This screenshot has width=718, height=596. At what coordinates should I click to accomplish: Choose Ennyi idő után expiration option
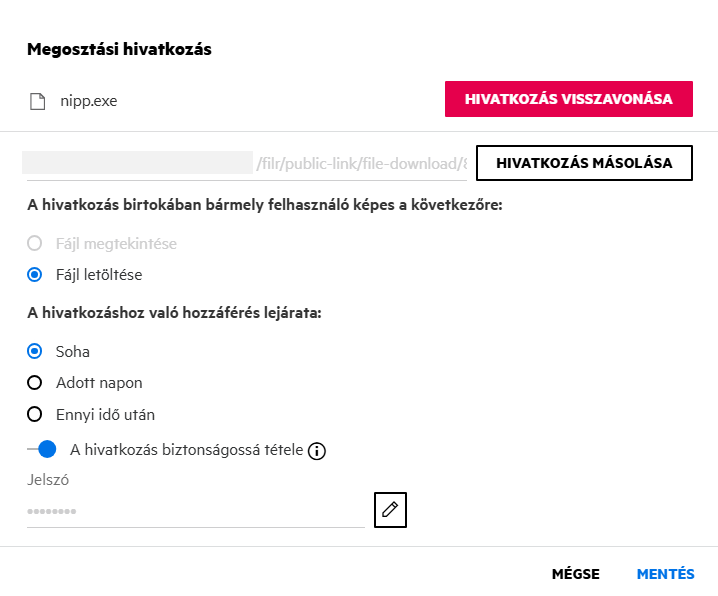(35, 414)
